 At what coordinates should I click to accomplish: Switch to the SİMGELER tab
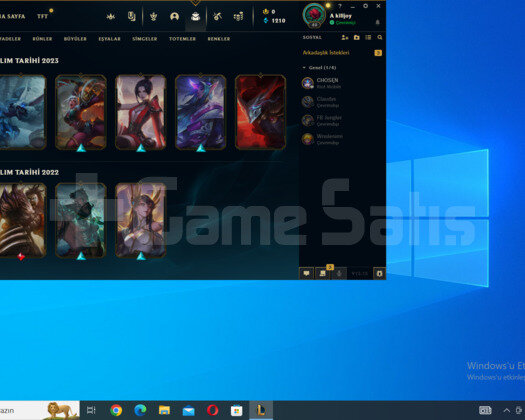(145, 39)
